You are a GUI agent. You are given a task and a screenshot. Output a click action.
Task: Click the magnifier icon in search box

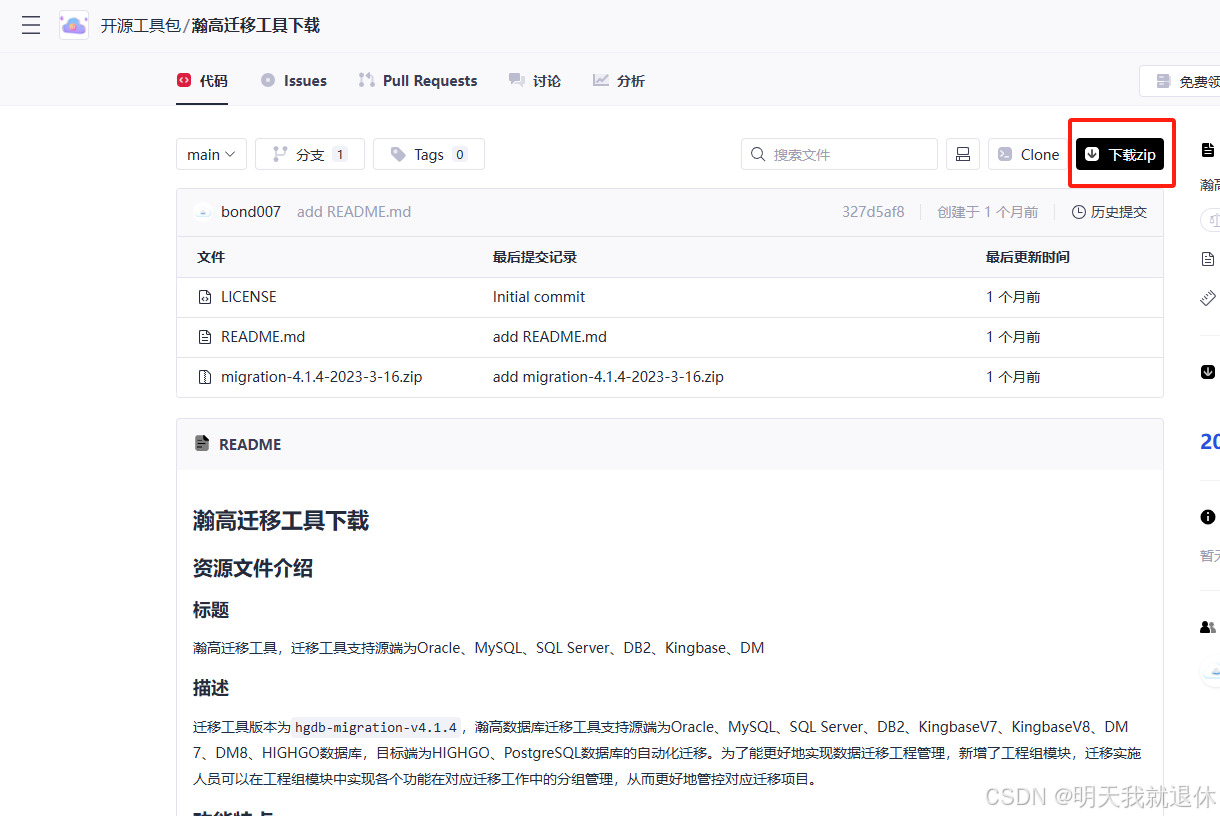759,154
